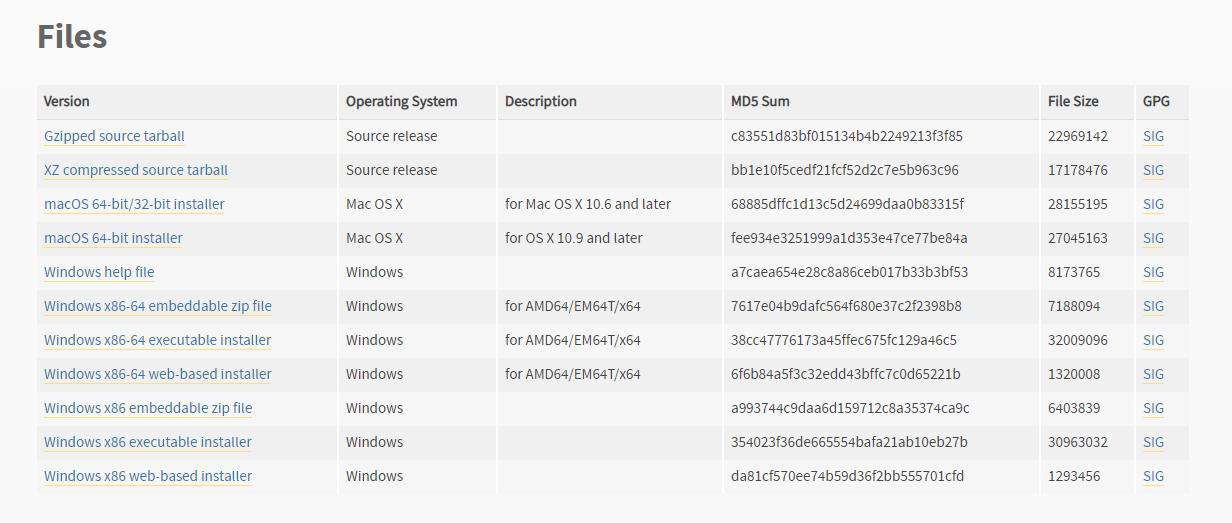This screenshot has height=523, width=1232.
Task: Click SIG for macOS 64-bit installer row
Action: coord(1153,238)
